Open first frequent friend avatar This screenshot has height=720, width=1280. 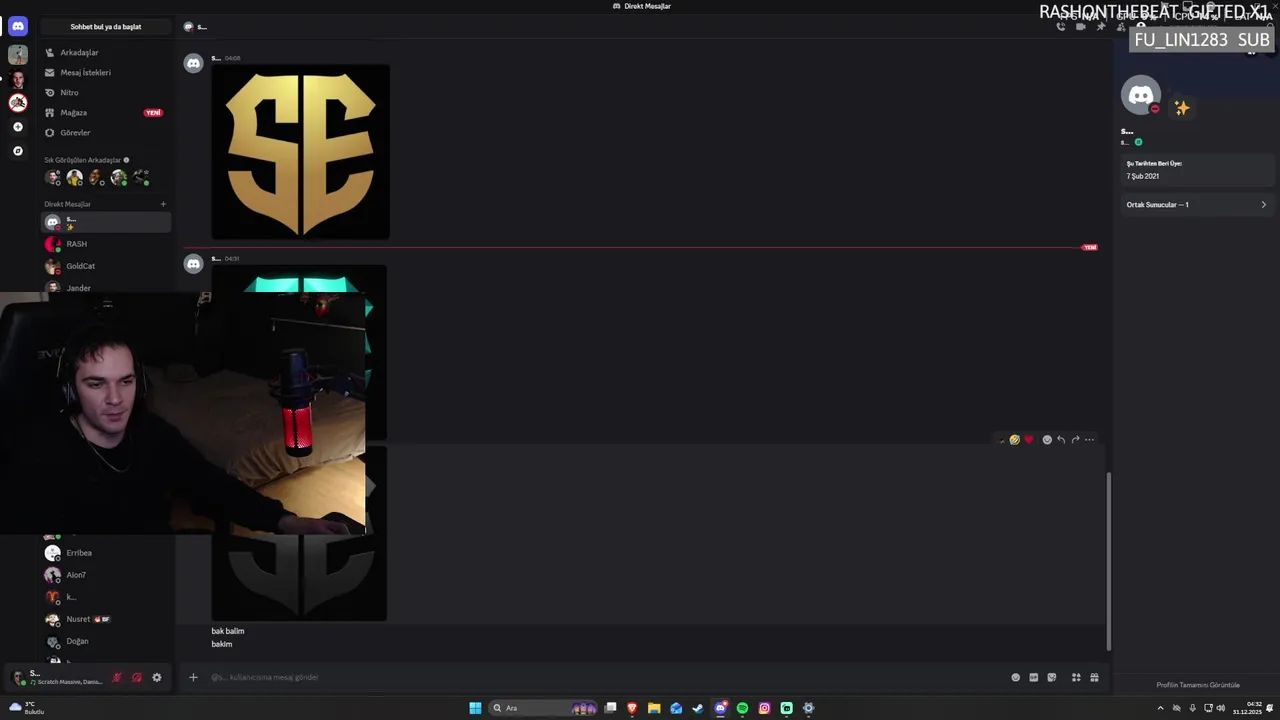point(53,177)
